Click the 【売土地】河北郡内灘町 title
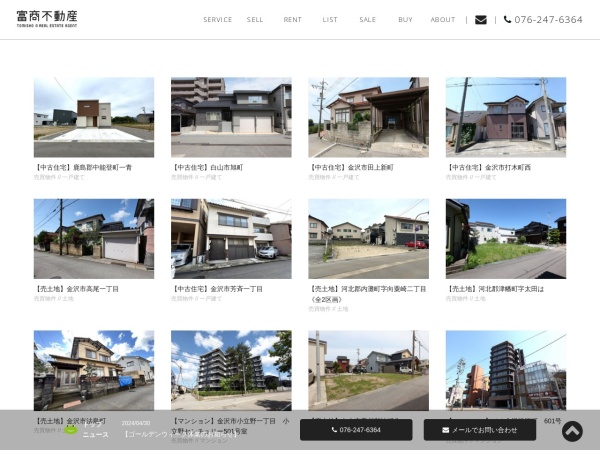Screen dimensions: 600x450 click(x=367, y=294)
